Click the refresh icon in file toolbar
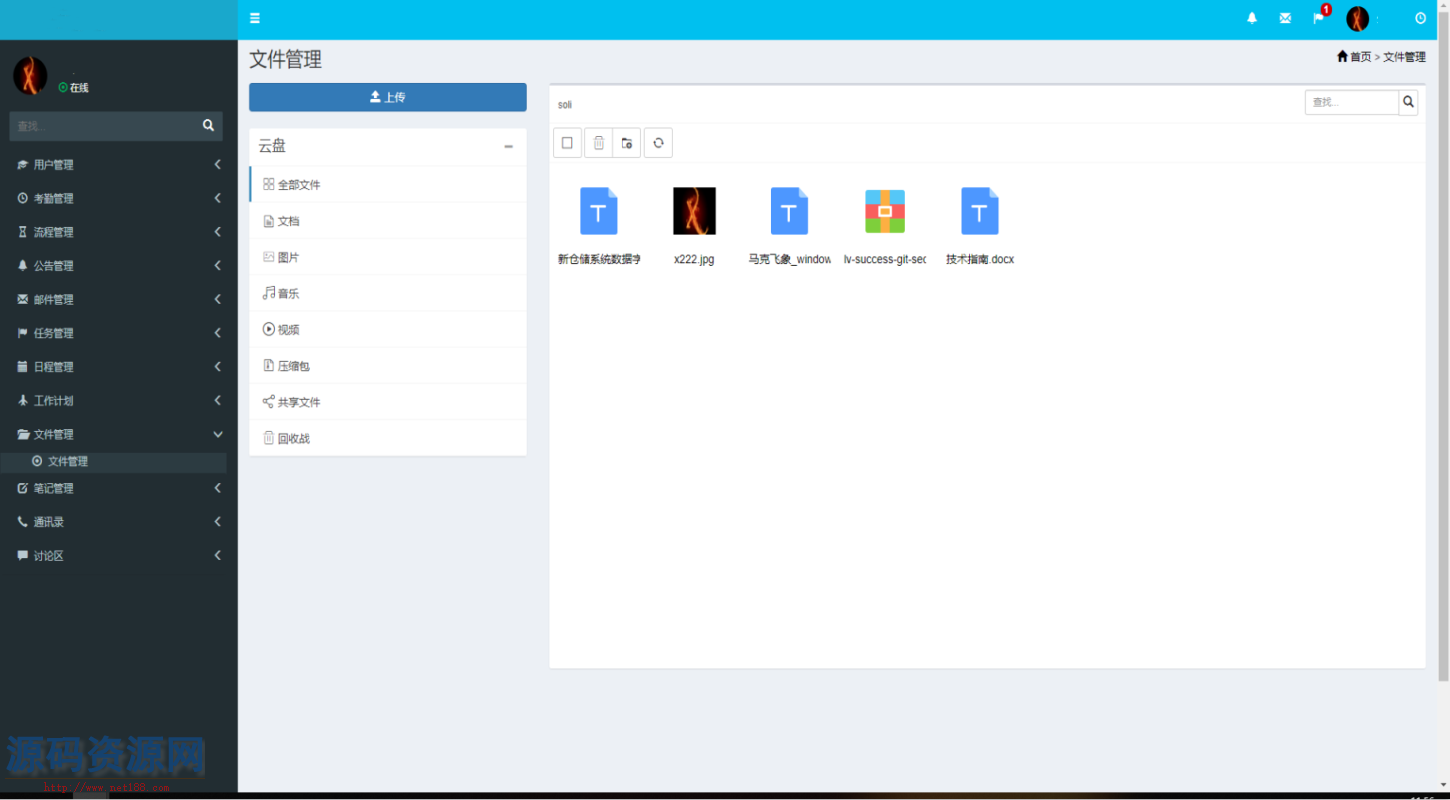Screen dimensions: 1450x800 click(x=658, y=143)
